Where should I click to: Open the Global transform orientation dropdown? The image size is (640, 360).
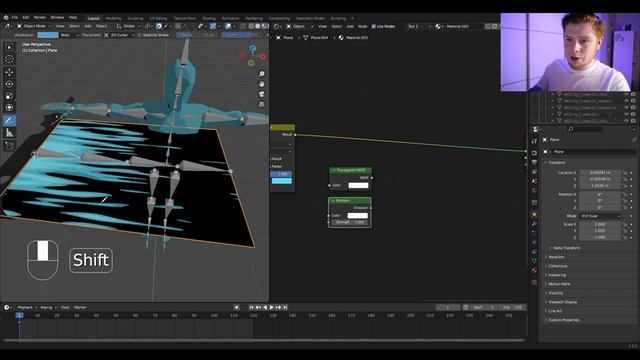[129, 26]
